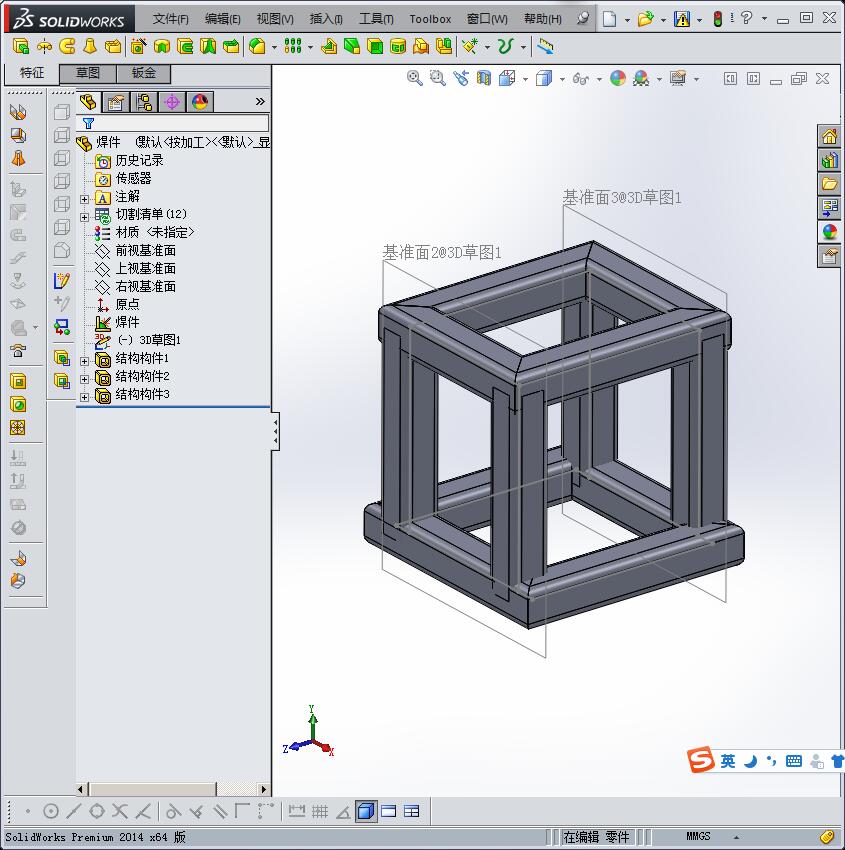The height and width of the screenshot is (850, 845).
Task: Click the Sogou input method S icon
Action: click(x=700, y=759)
